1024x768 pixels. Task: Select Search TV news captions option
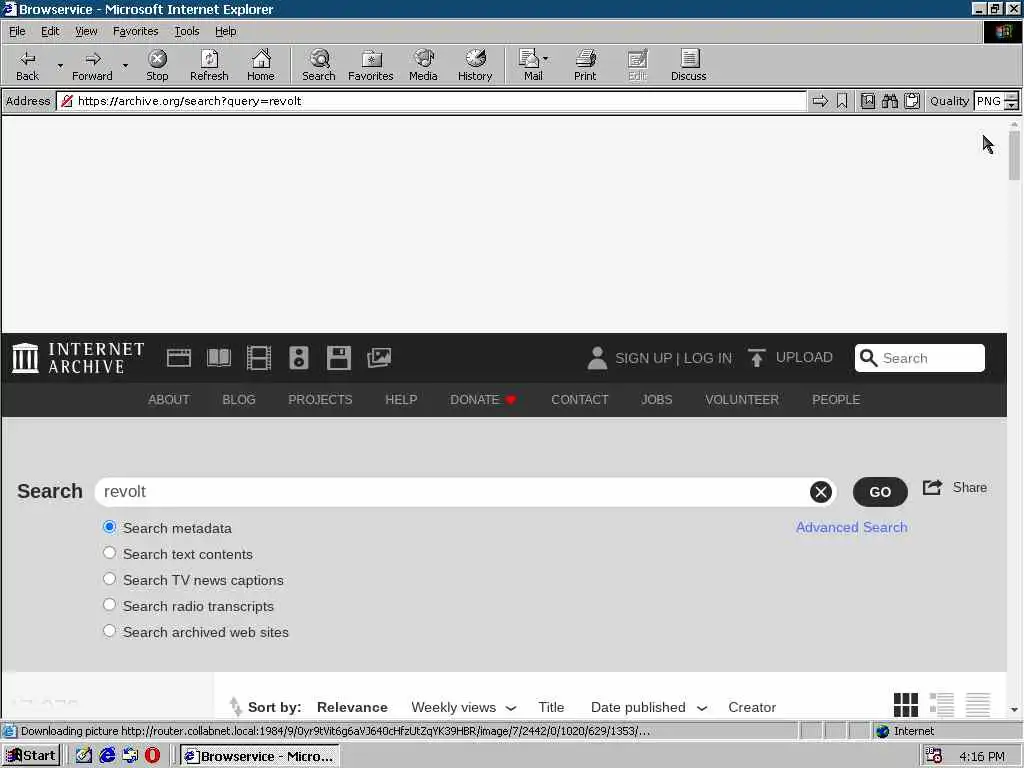tap(109, 579)
